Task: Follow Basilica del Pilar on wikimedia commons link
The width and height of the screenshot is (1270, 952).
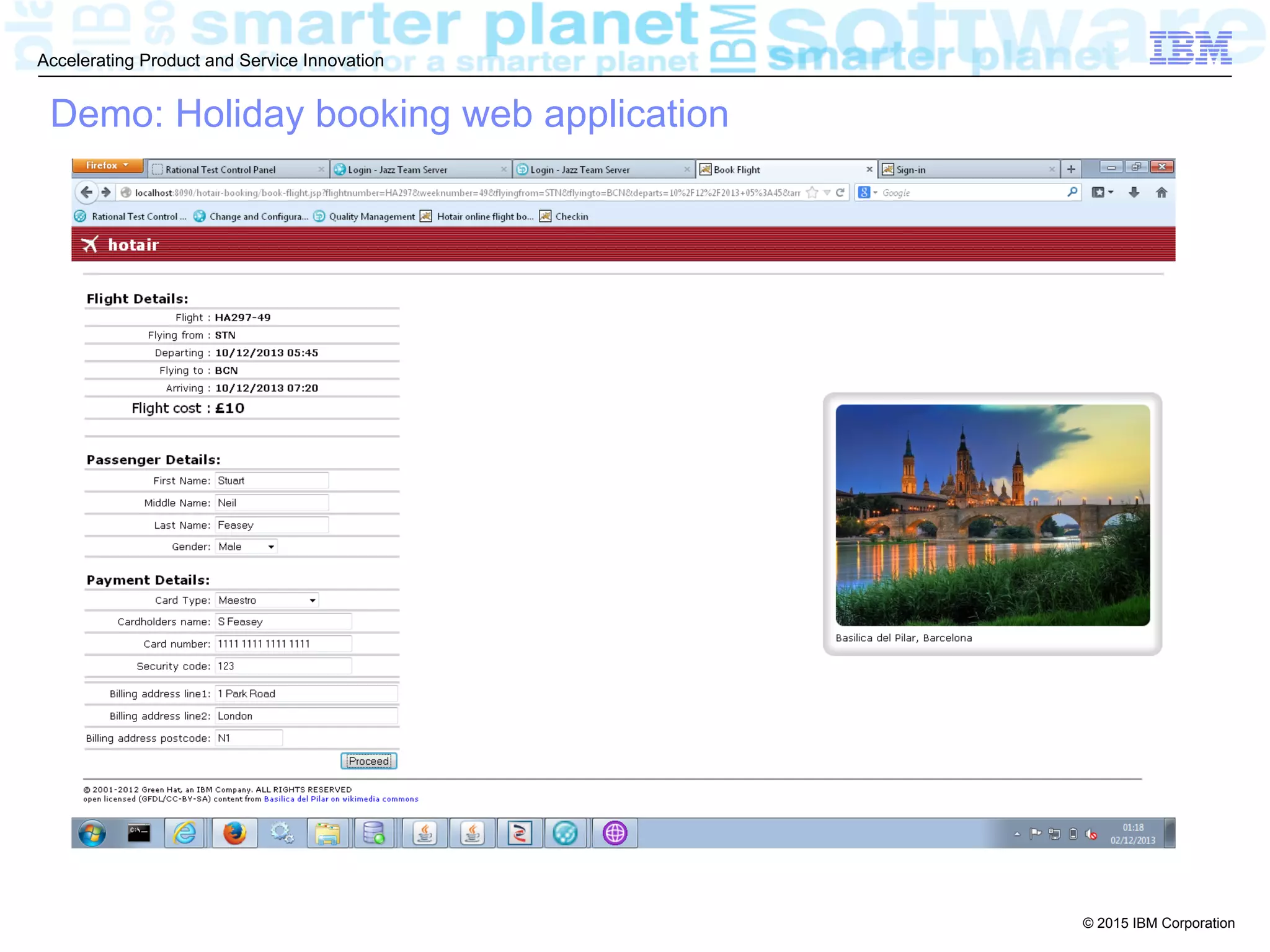Action: pyautogui.click(x=341, y=799)
